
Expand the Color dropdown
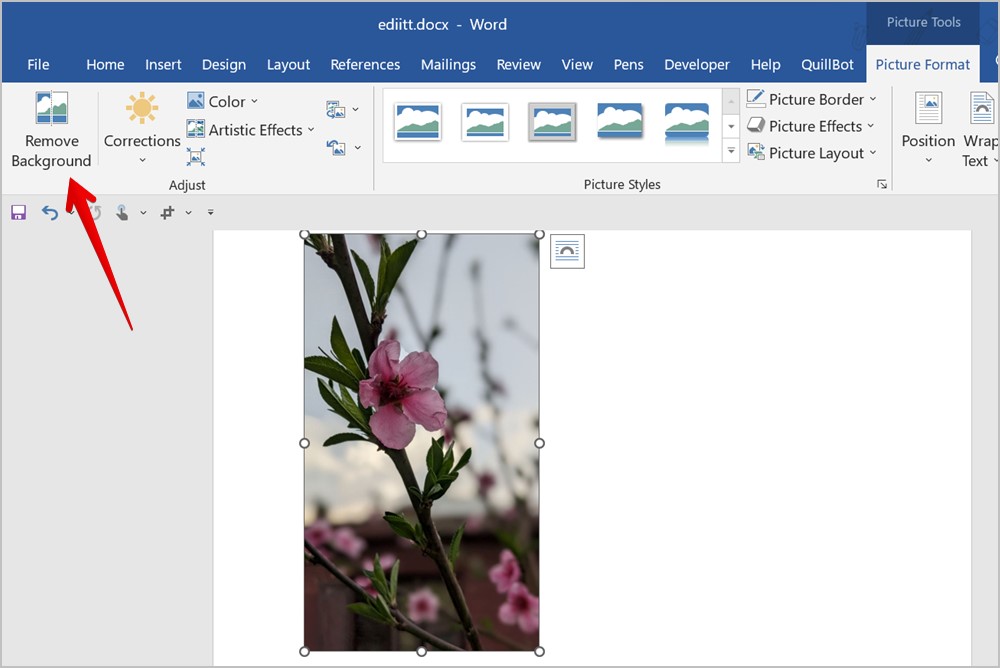click(222, 101)
